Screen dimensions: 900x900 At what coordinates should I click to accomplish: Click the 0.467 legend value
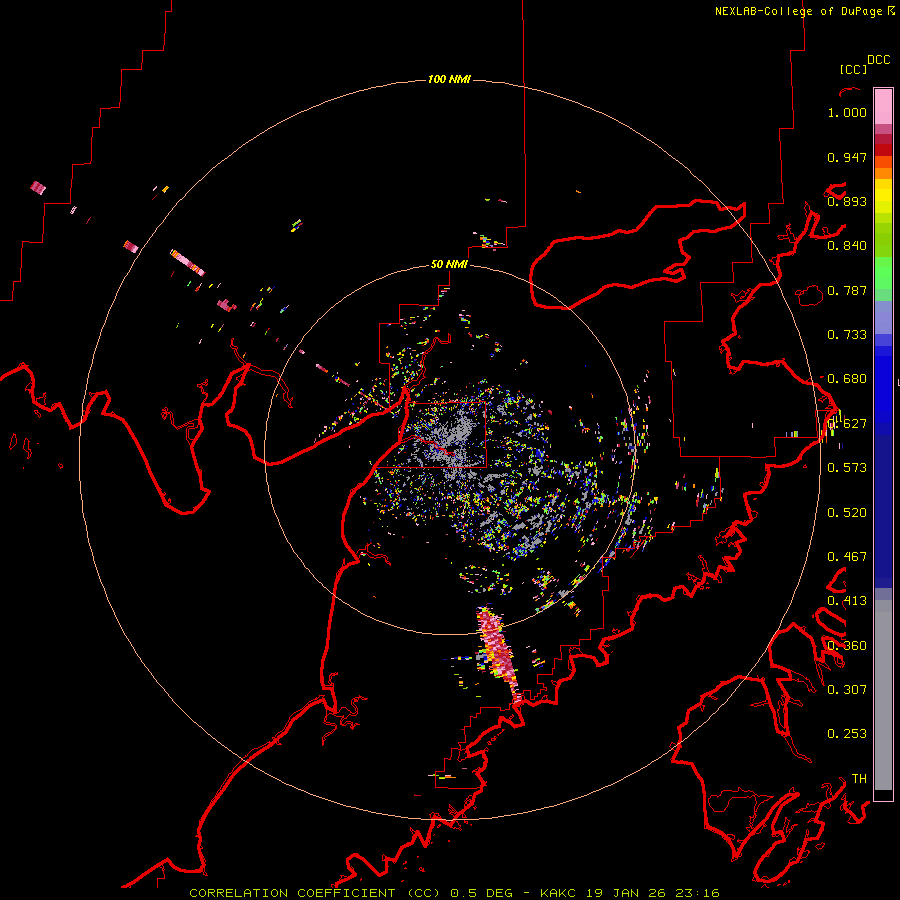847,557
